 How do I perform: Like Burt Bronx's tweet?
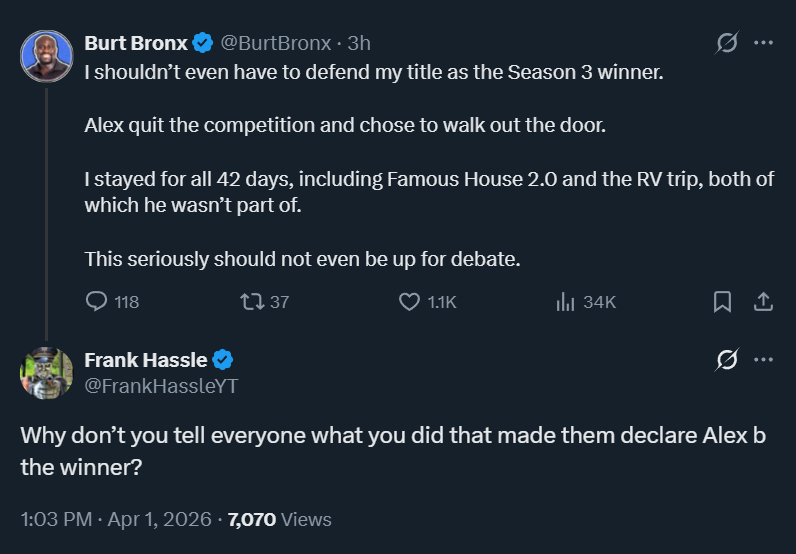[x=409, y=302]
